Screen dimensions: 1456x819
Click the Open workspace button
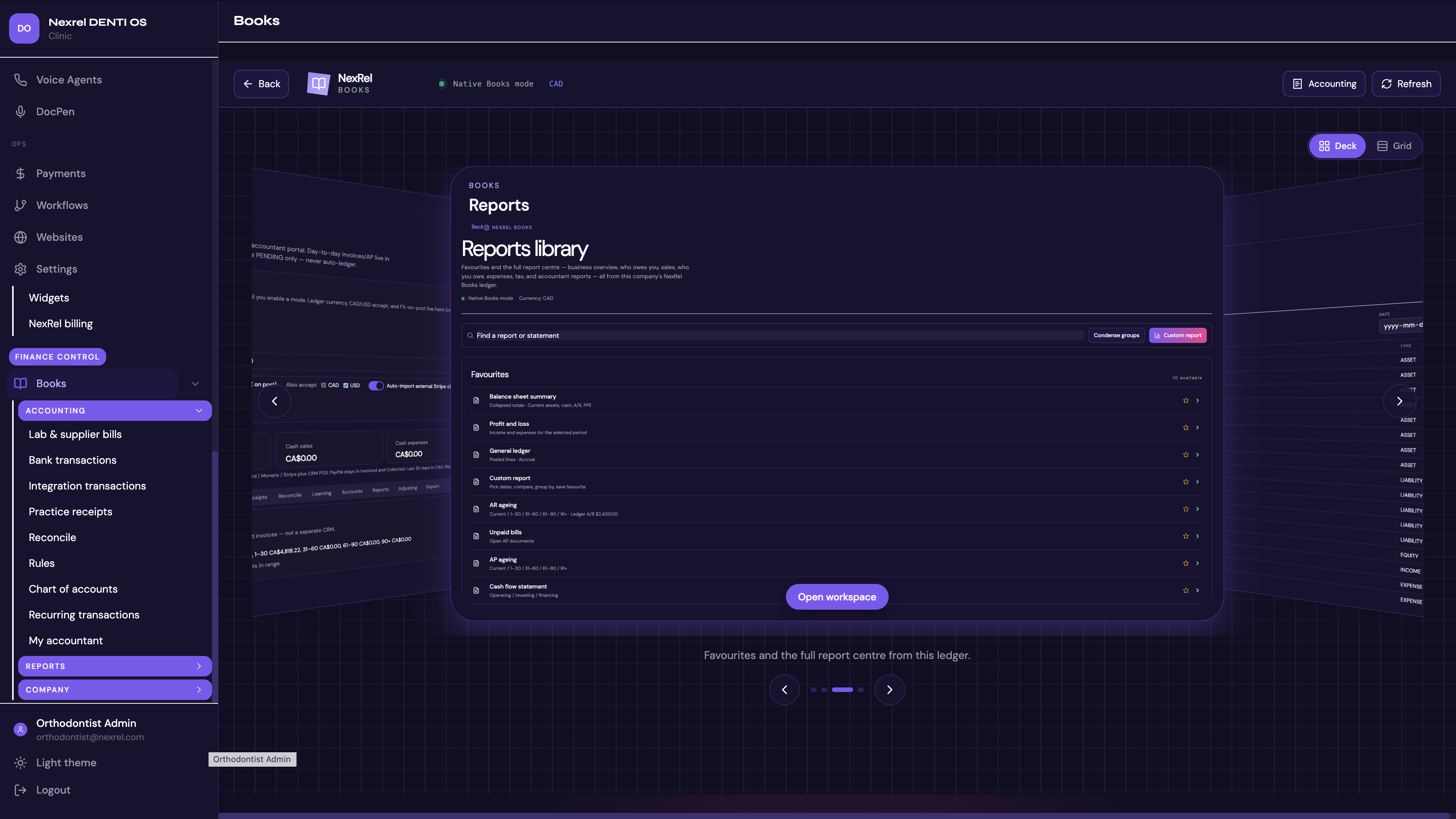click(x=836, y=597)
